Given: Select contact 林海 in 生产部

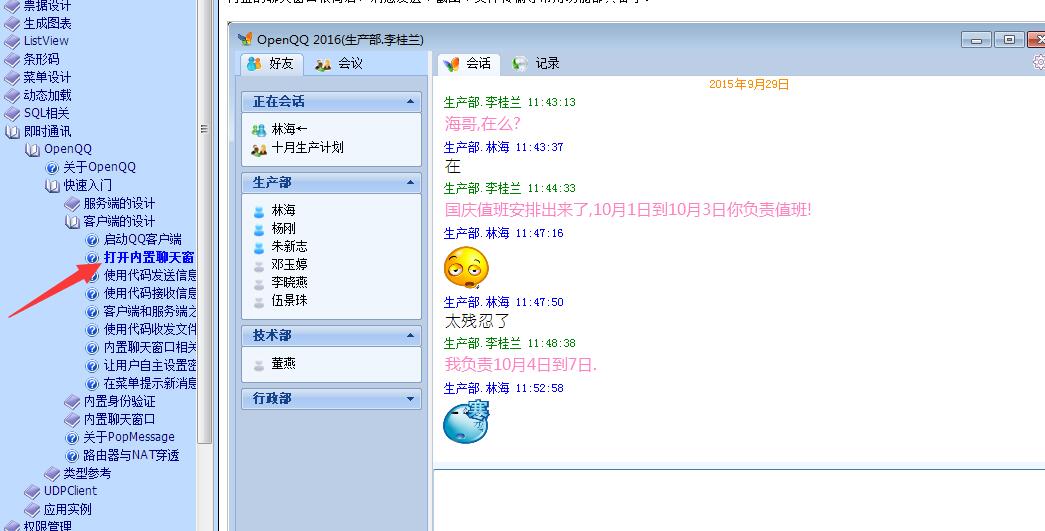Looking at the screenshot, I should [x=283, y=211].
